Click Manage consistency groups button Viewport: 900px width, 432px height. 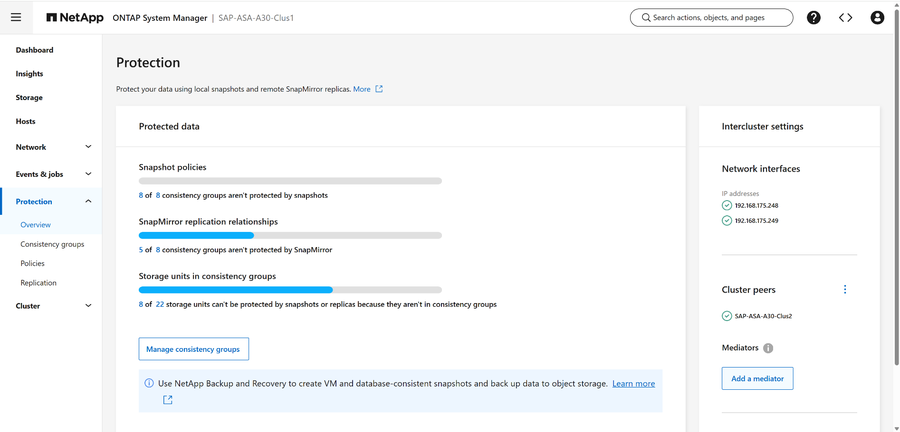[193, 349]
